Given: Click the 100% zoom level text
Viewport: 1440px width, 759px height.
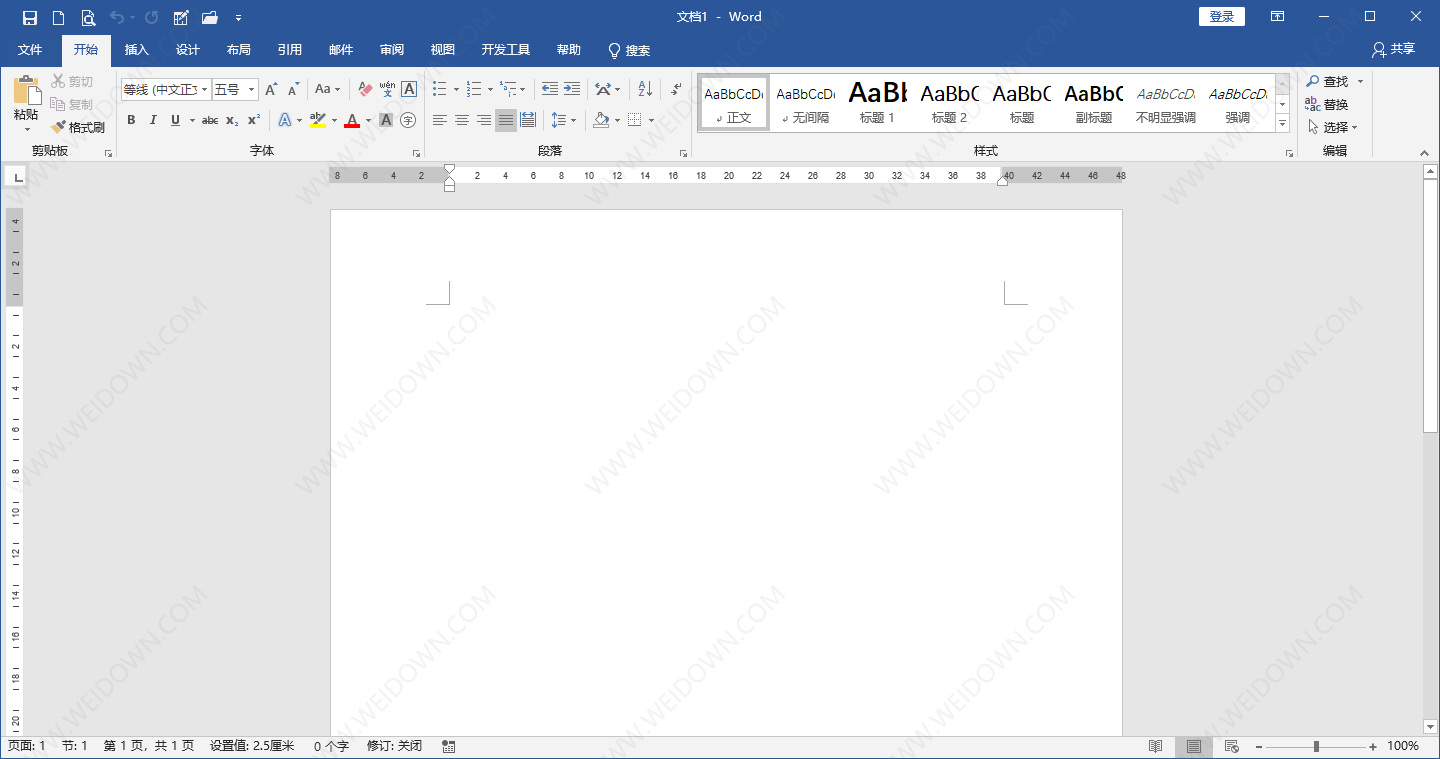Looking at the screenshot, I should coord(1403,746).
